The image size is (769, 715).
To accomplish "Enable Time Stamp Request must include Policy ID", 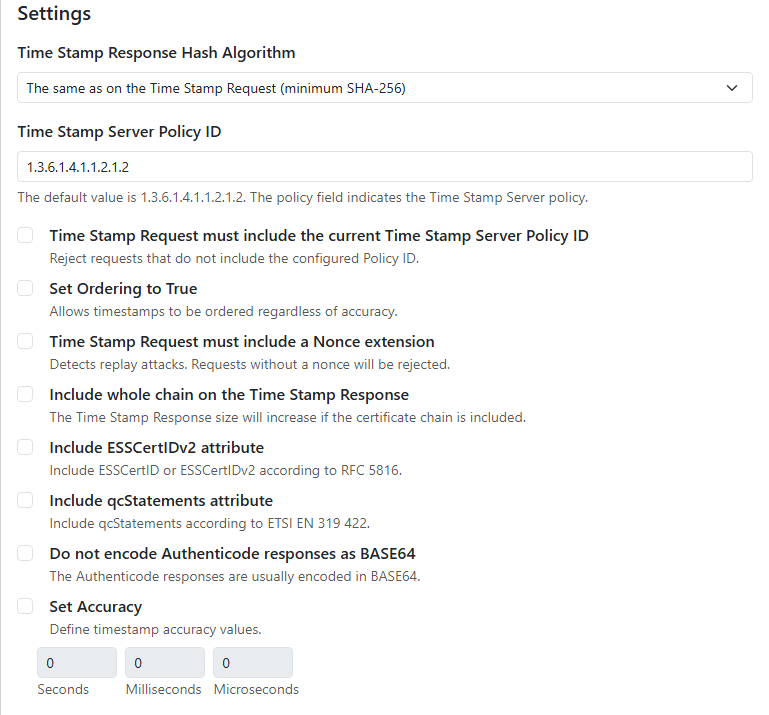I will coord(25,235).
